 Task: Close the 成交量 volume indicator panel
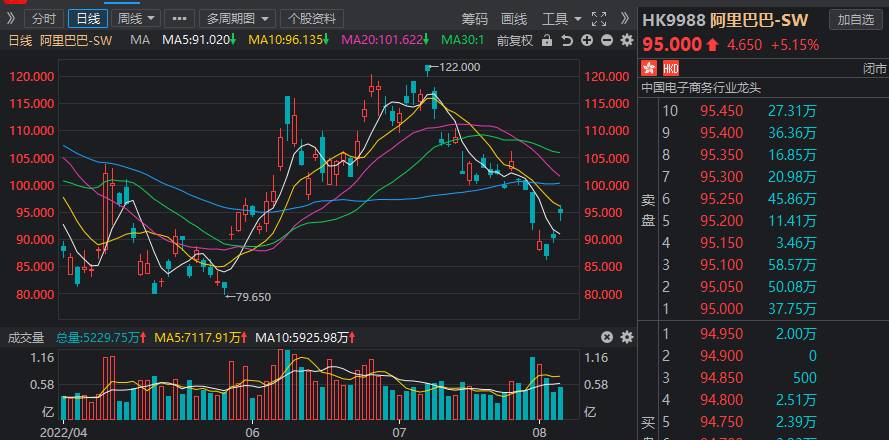607,337
